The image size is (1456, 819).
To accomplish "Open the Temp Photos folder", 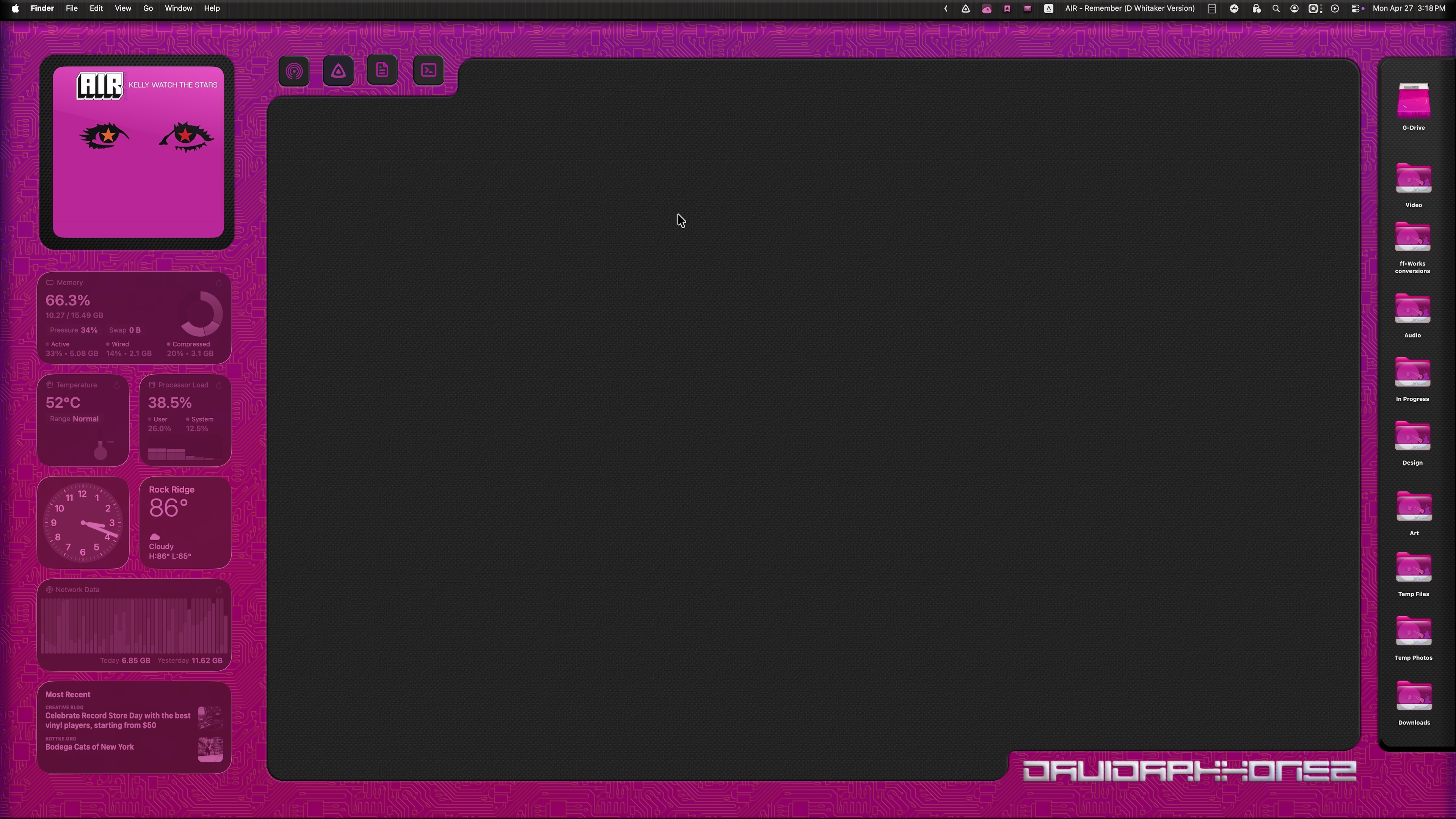I will click(x=1413, y=631).
